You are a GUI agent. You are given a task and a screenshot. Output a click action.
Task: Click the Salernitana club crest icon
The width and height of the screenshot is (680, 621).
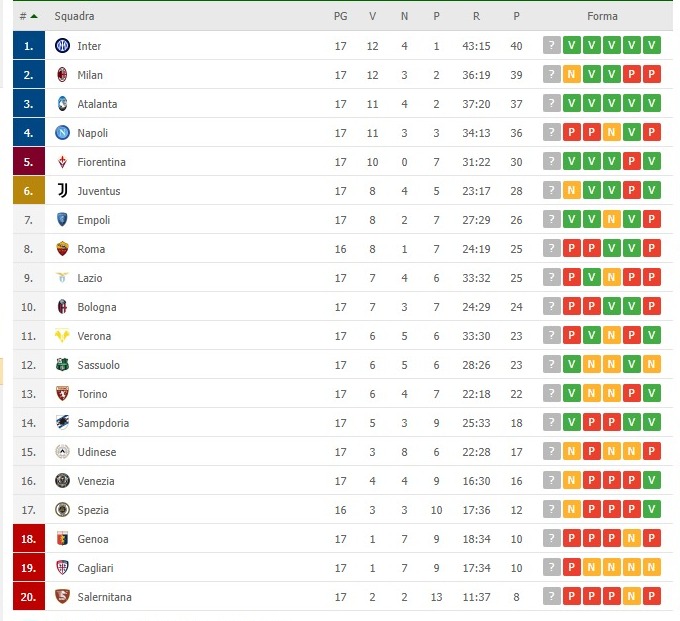[62, 597]
